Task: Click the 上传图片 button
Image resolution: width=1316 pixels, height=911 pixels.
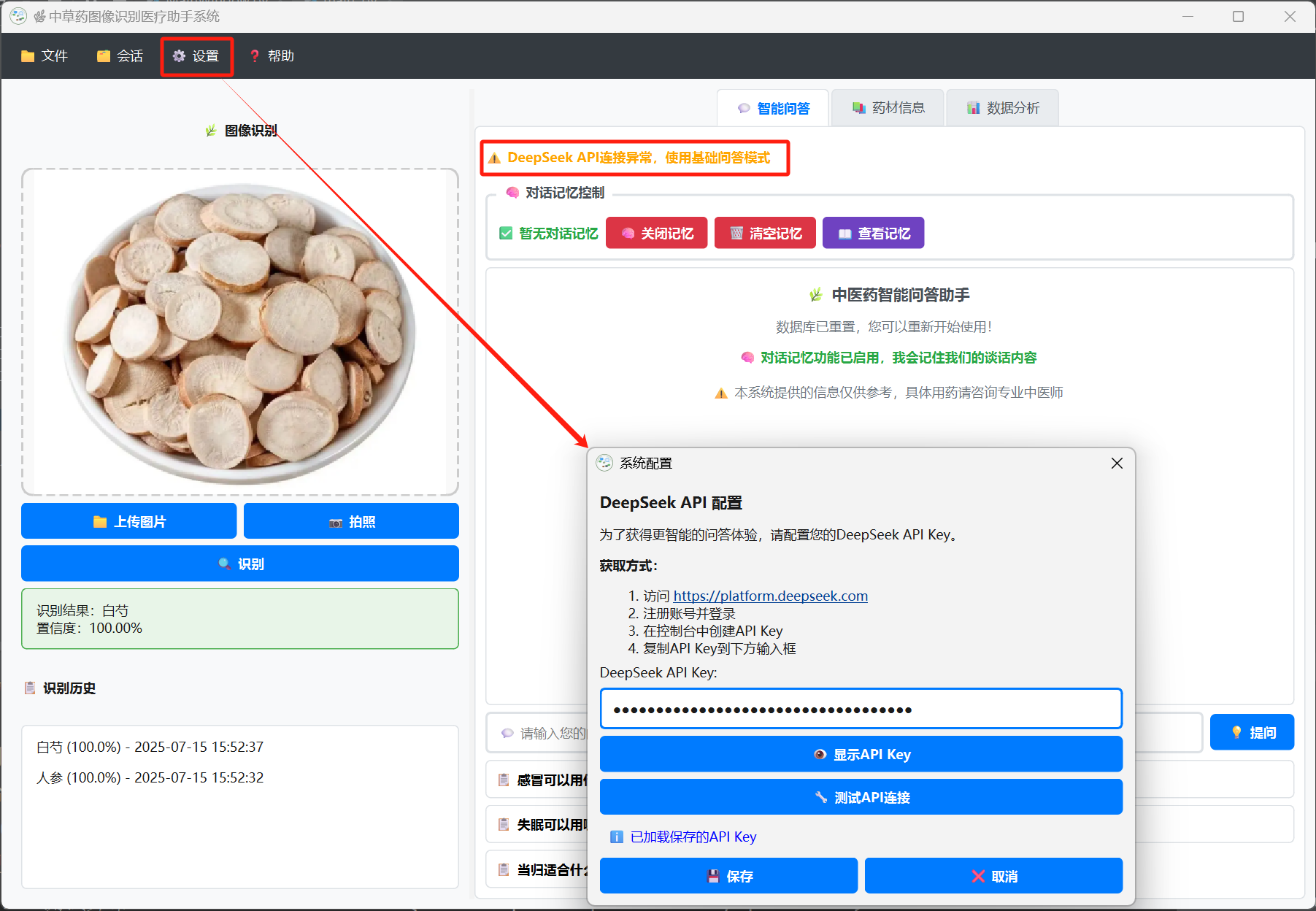Action: click(129, 521)
